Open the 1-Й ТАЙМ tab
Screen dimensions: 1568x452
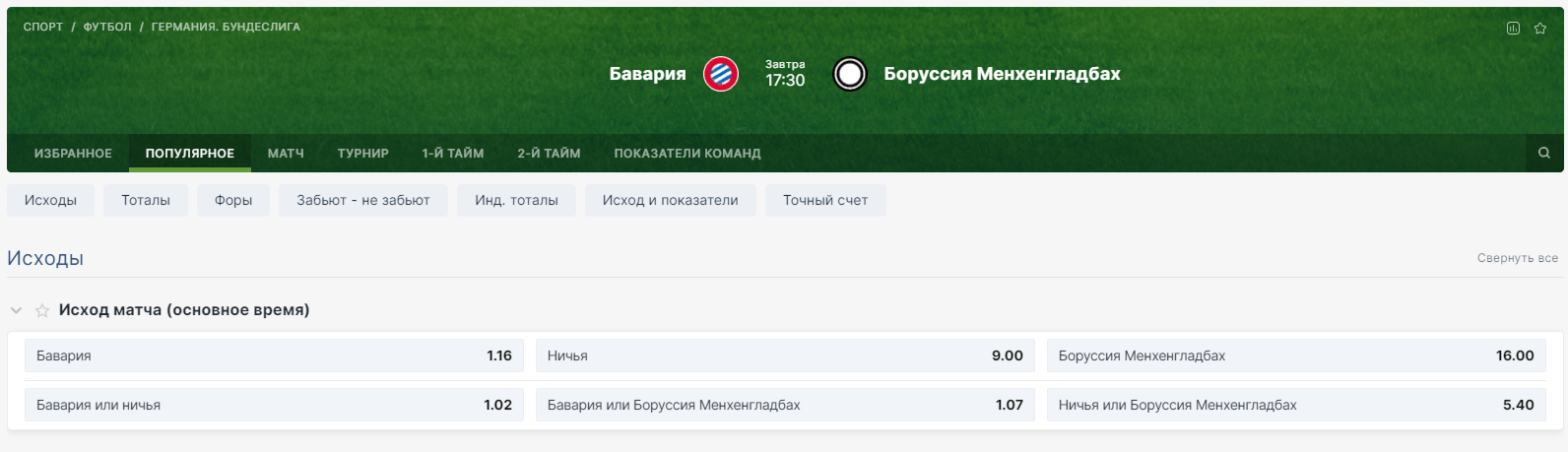click(453, 154)
